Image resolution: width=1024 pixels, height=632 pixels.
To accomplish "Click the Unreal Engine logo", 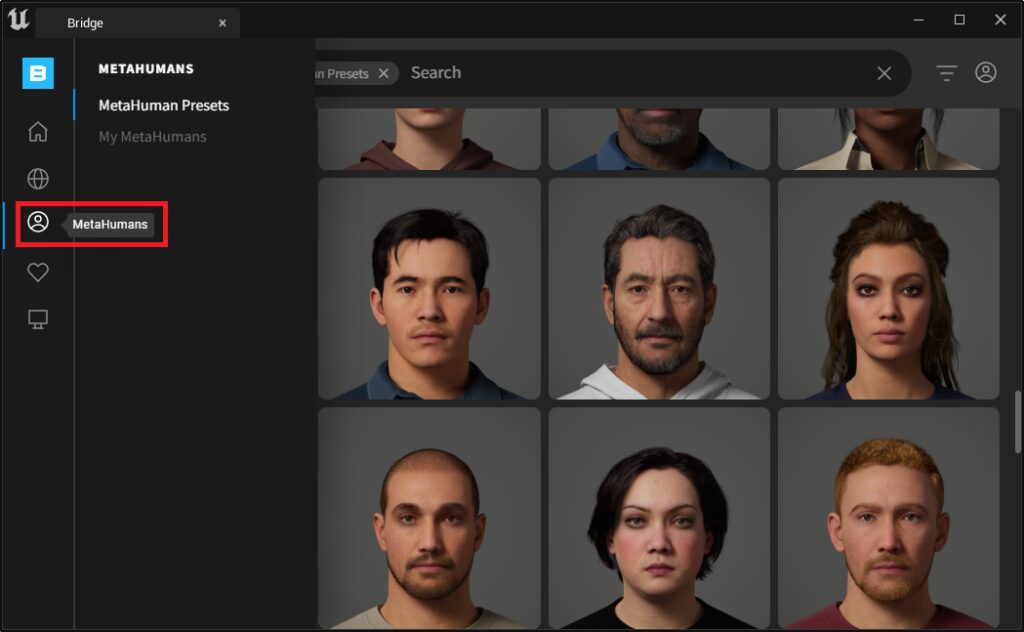I will 18,19.
